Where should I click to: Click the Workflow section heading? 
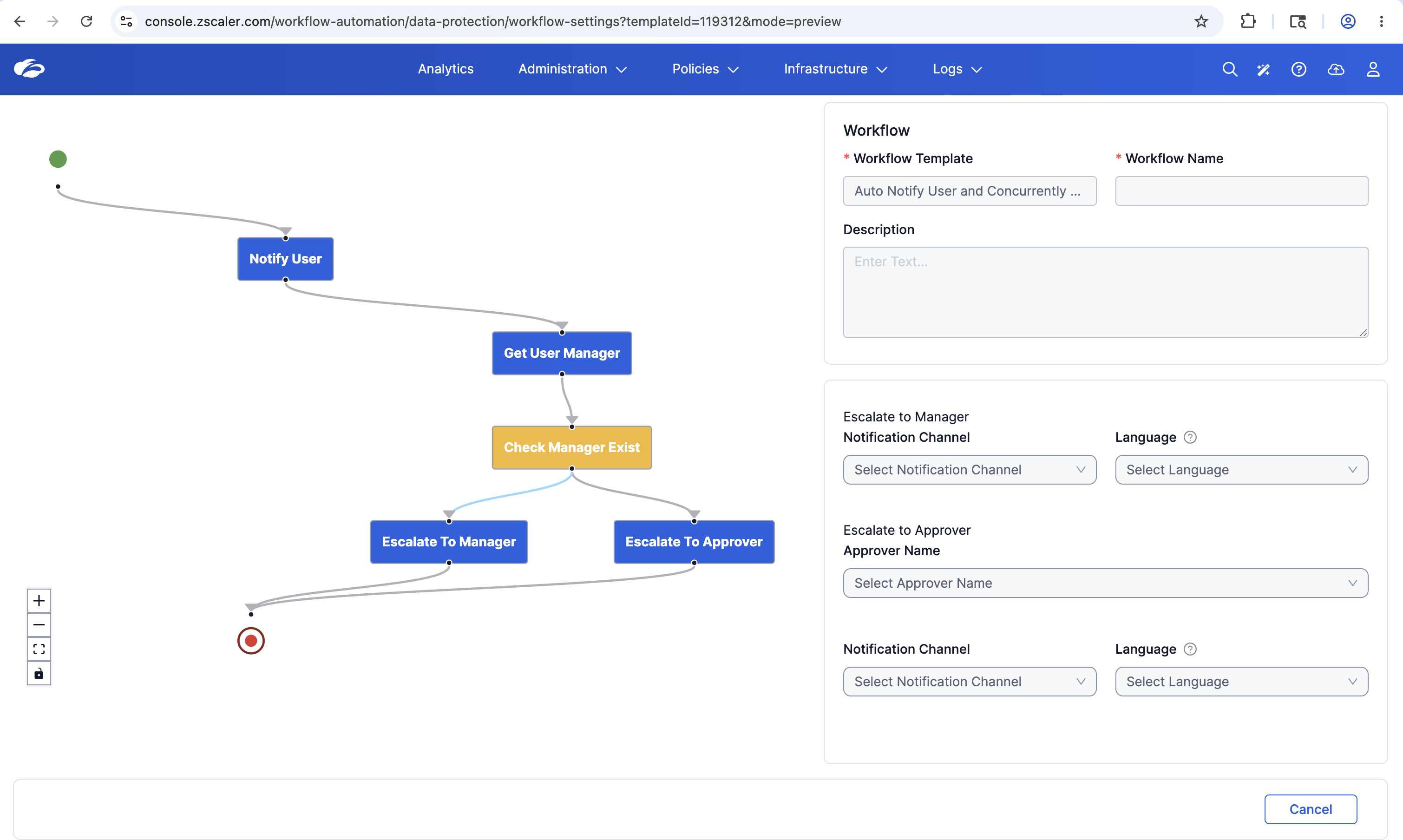pos(876,130)
